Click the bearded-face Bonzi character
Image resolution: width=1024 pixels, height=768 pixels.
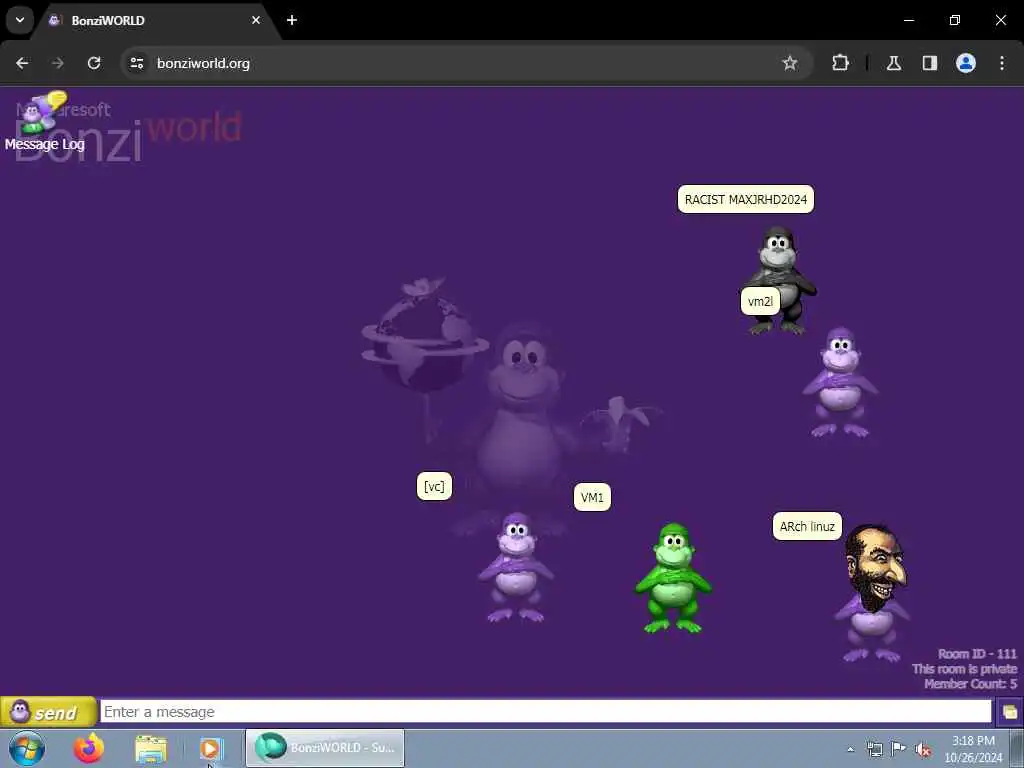pos(874,591)
